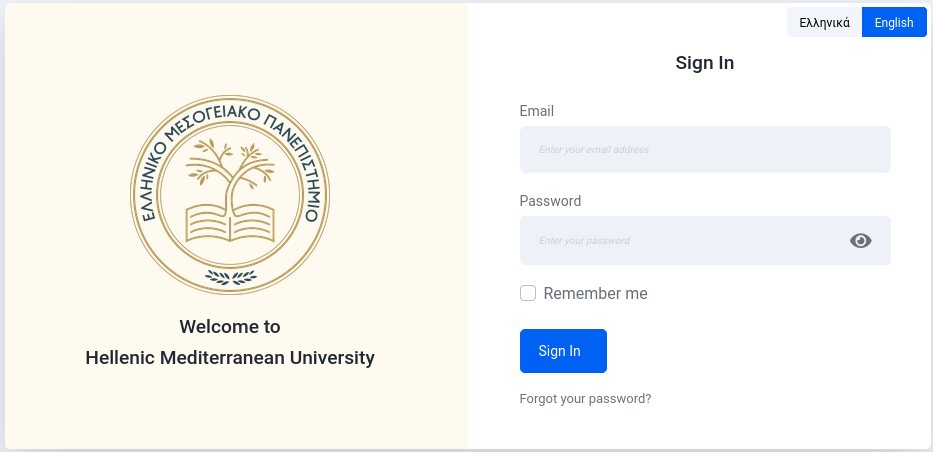Focus the email address input field
Image resolution: width=933 pixels, height=452 pixels.
(705, 149)
